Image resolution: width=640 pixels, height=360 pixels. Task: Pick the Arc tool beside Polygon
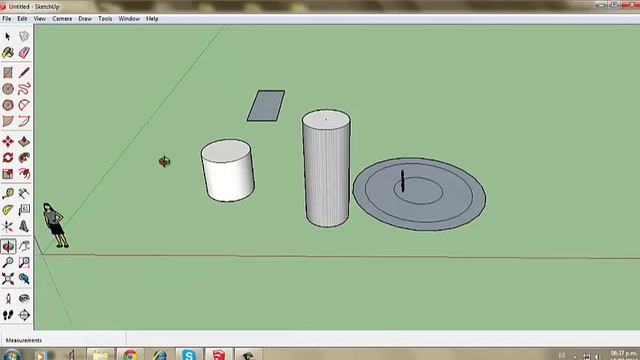[x=24, y=105]
